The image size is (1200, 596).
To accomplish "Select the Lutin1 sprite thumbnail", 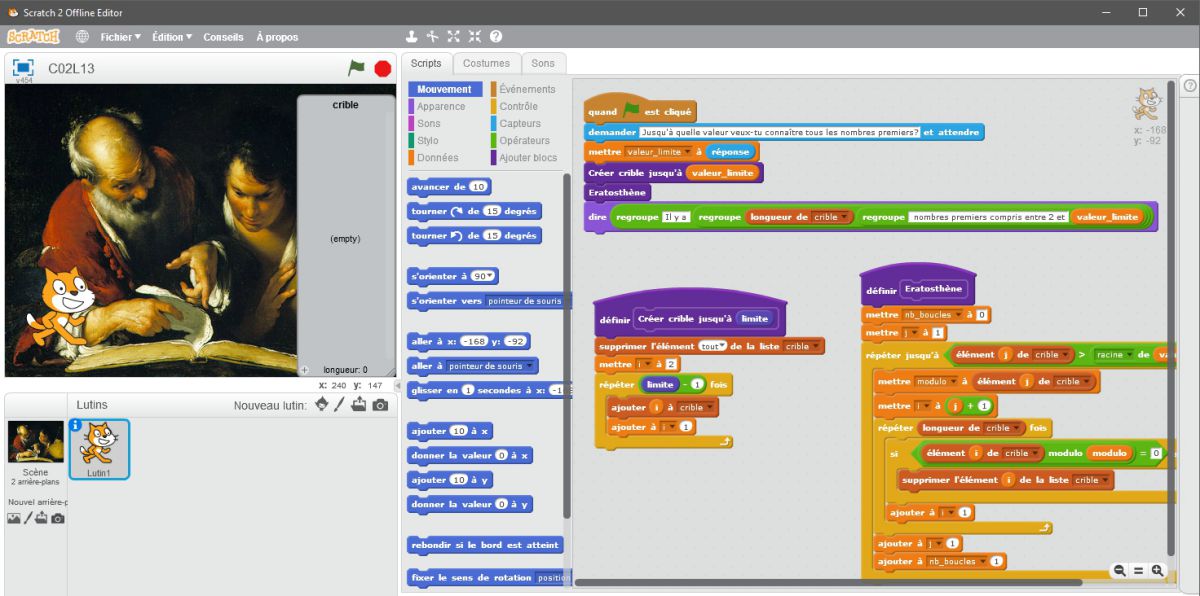I will (99, 449).
